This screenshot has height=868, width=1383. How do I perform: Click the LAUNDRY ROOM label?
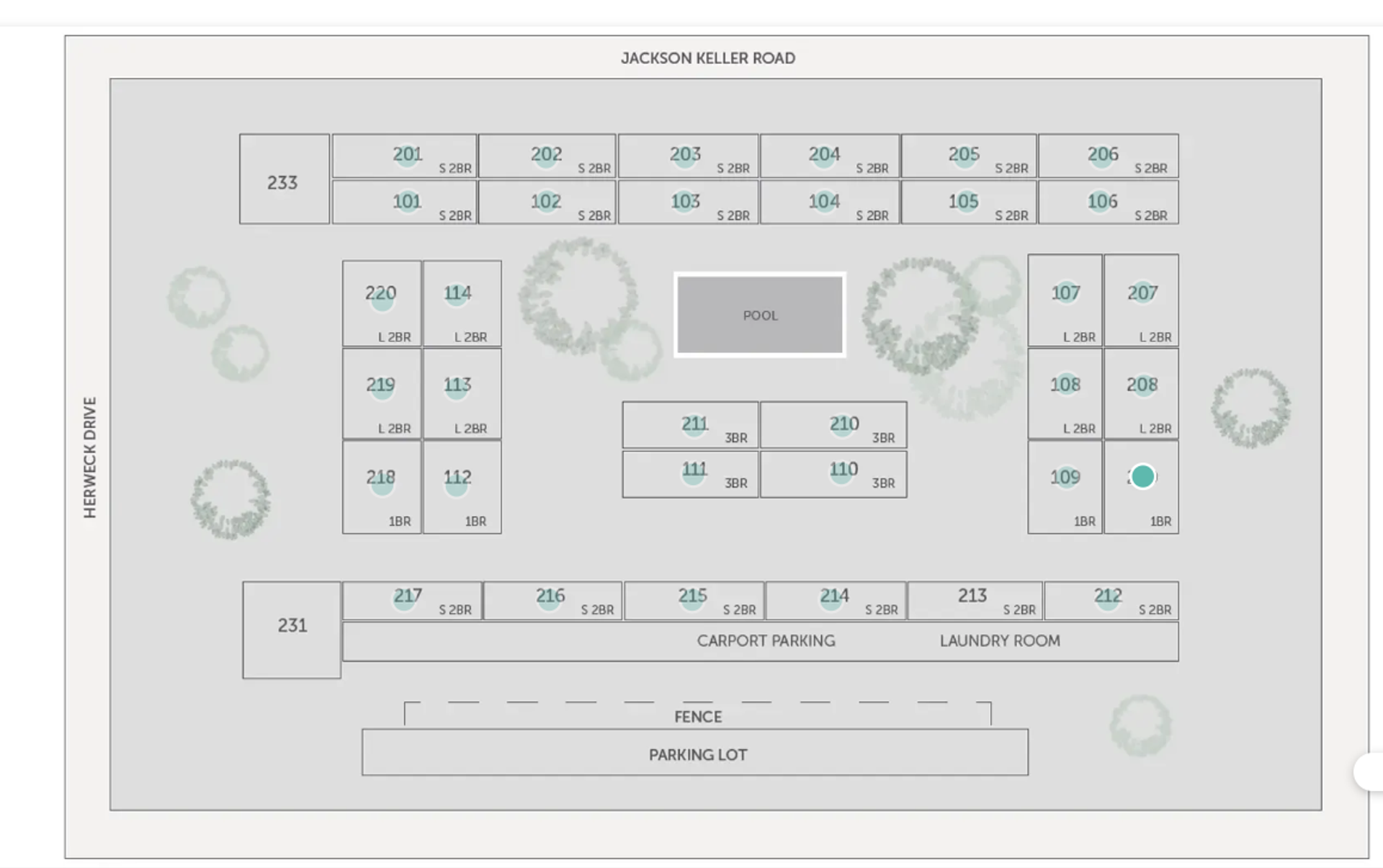999,641
